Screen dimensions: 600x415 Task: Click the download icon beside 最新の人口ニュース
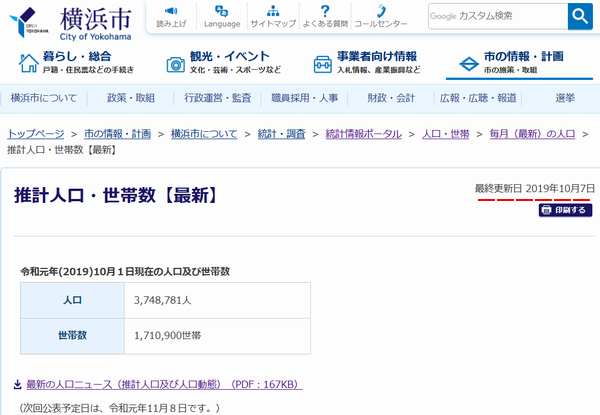tap(17, 384)
